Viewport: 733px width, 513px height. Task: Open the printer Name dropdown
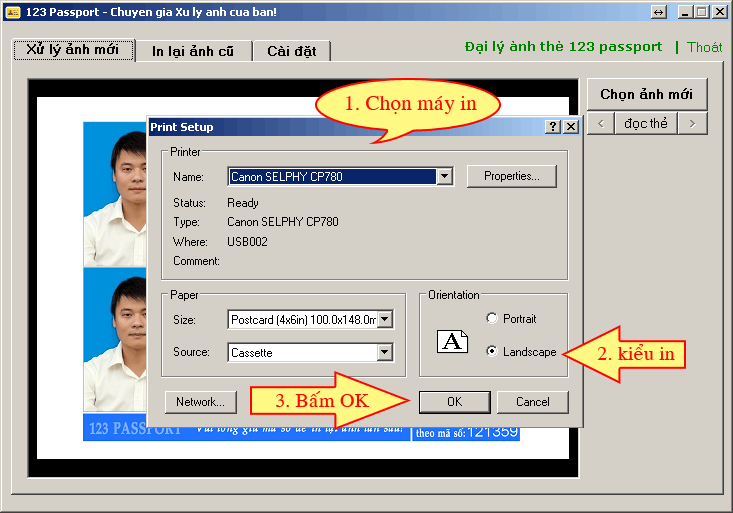(x=445, y=177)
